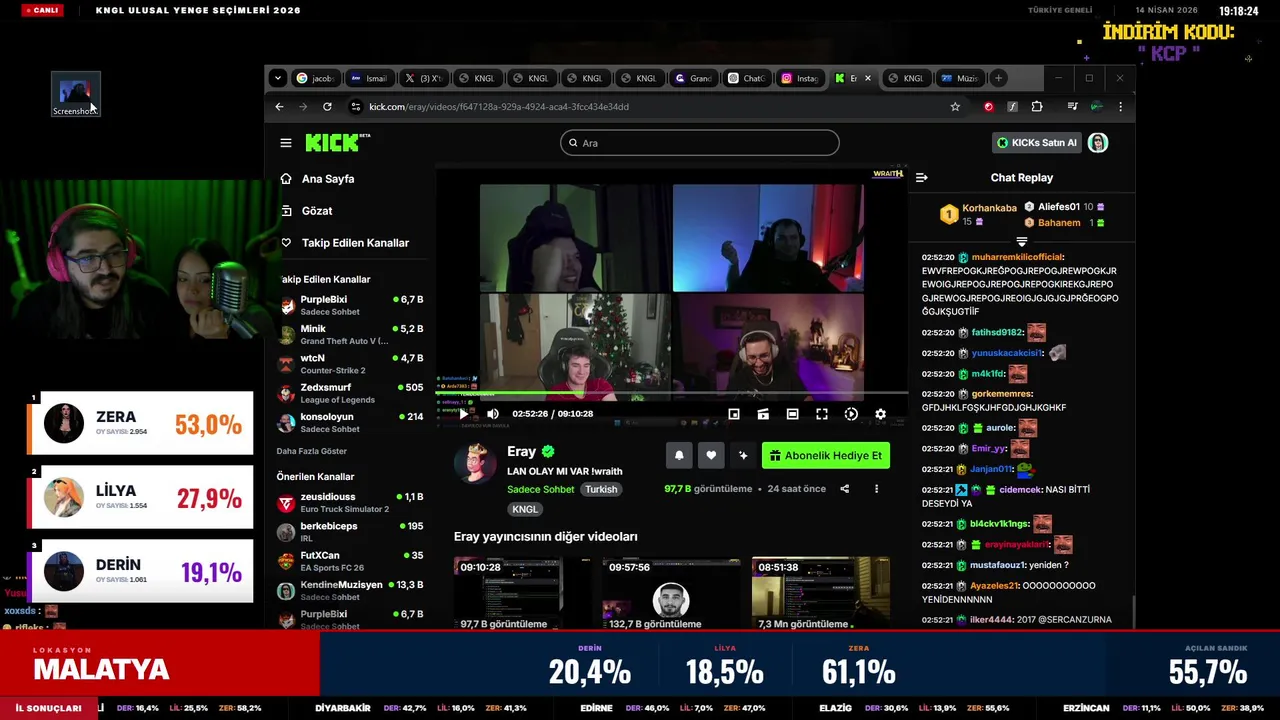Open the Kick hamburger menu

tap(286, 143)
